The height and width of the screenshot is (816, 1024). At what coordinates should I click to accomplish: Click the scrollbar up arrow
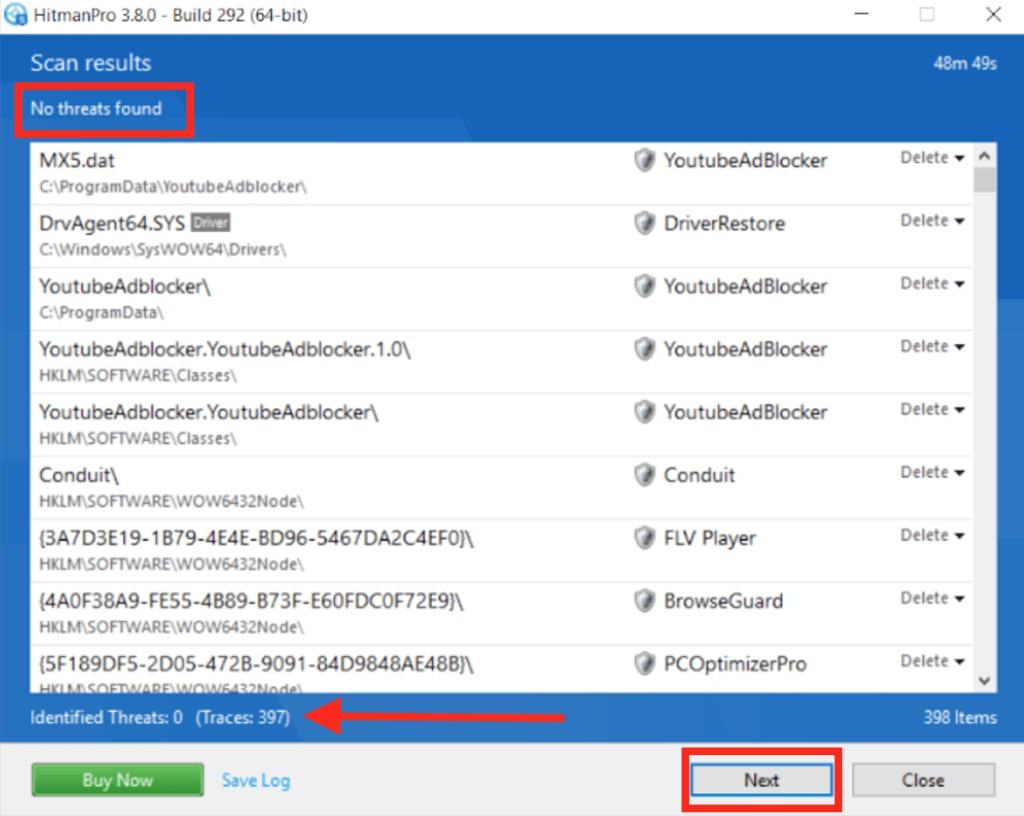click(984, 156)
